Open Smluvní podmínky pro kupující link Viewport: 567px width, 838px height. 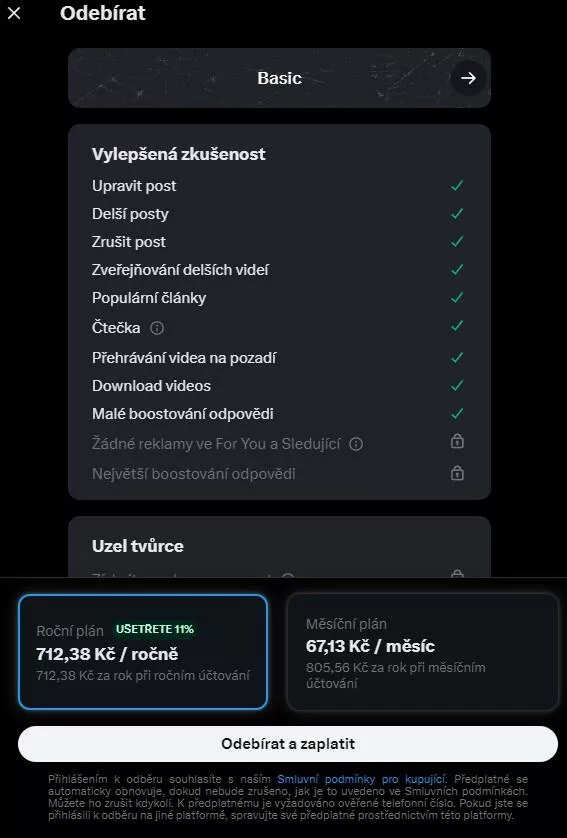(361, 779)
